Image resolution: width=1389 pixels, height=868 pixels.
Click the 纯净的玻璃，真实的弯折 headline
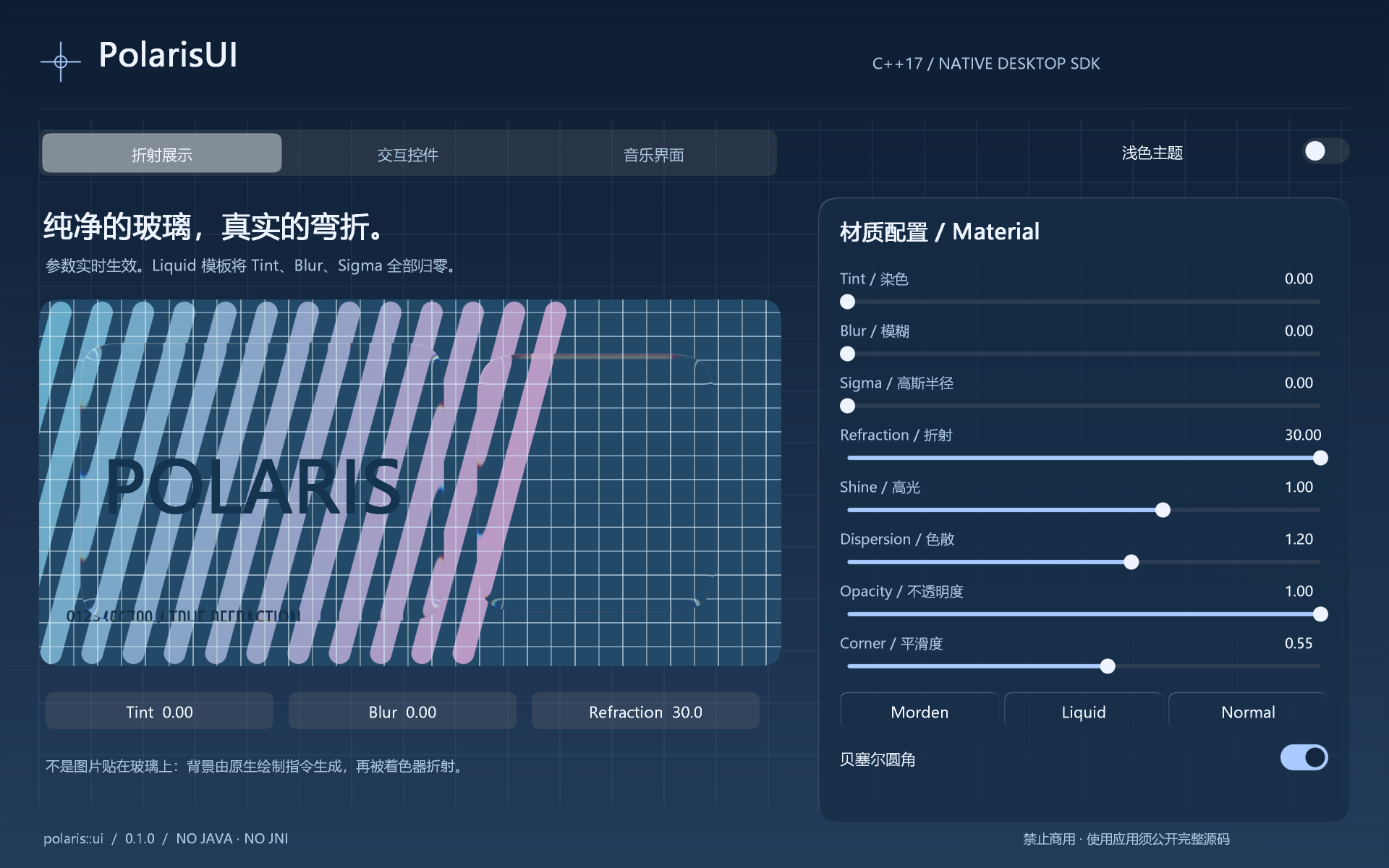point(213,226)
